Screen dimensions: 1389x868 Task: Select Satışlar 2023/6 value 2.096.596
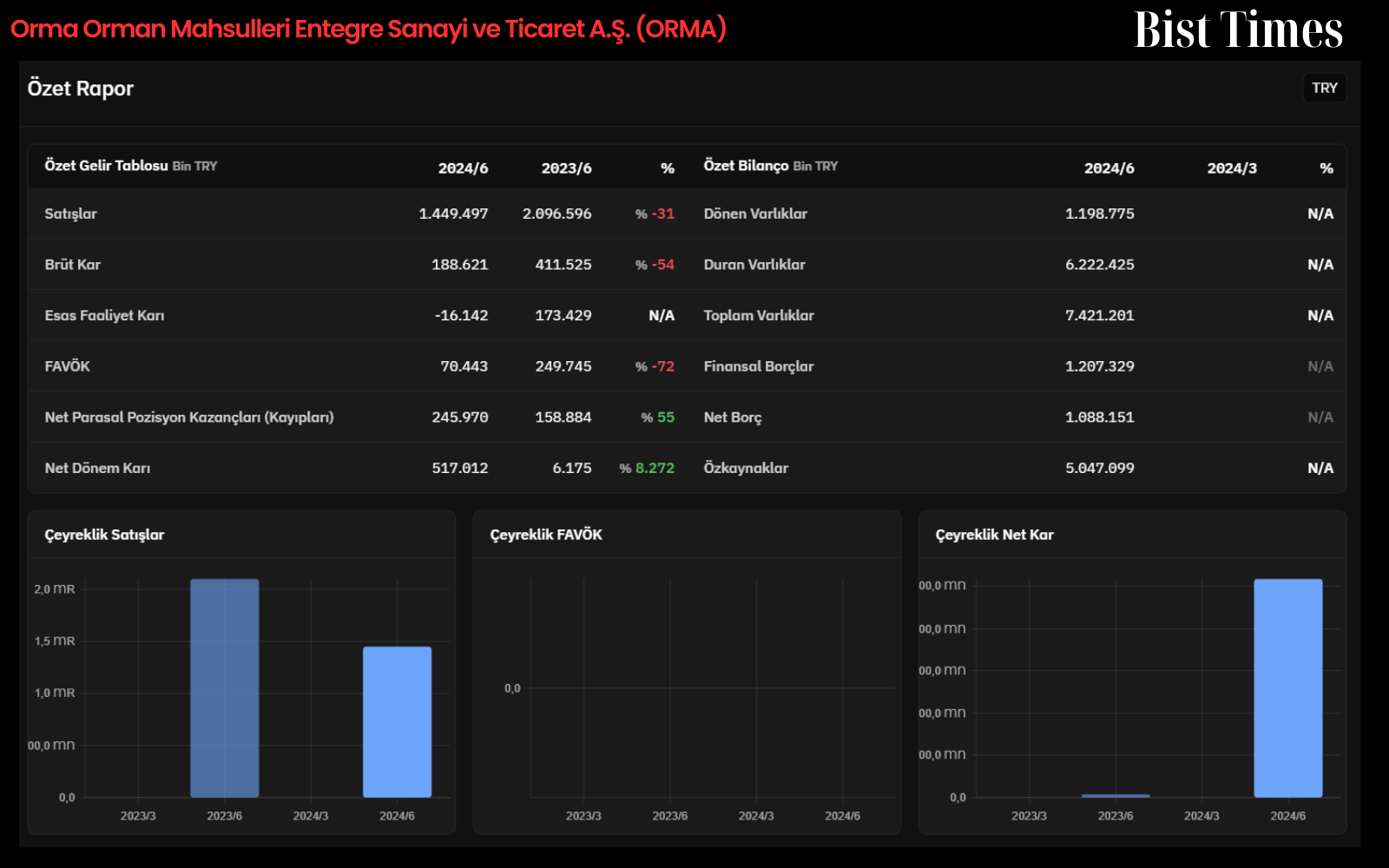[556, 214]
